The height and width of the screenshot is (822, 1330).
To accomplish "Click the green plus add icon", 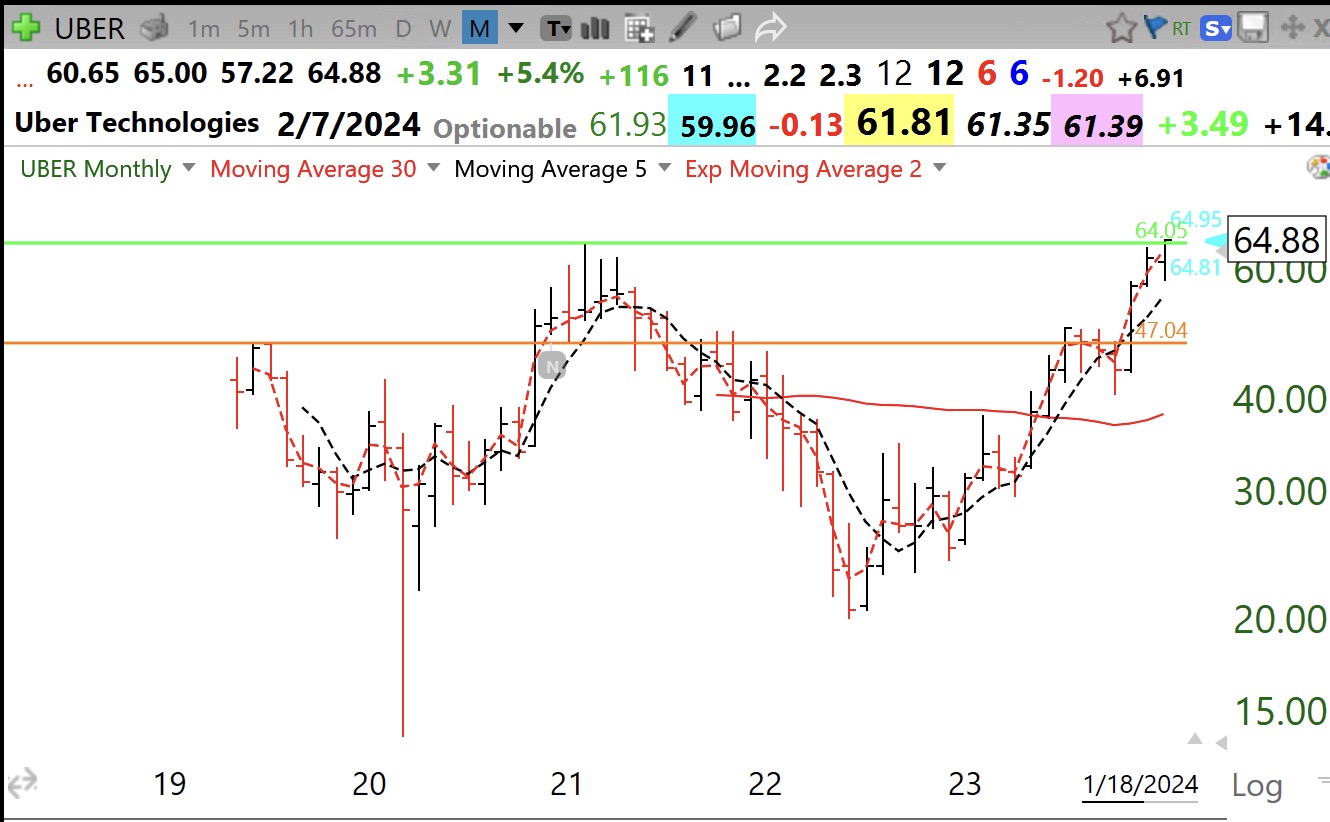I will [x=25, y=27].
